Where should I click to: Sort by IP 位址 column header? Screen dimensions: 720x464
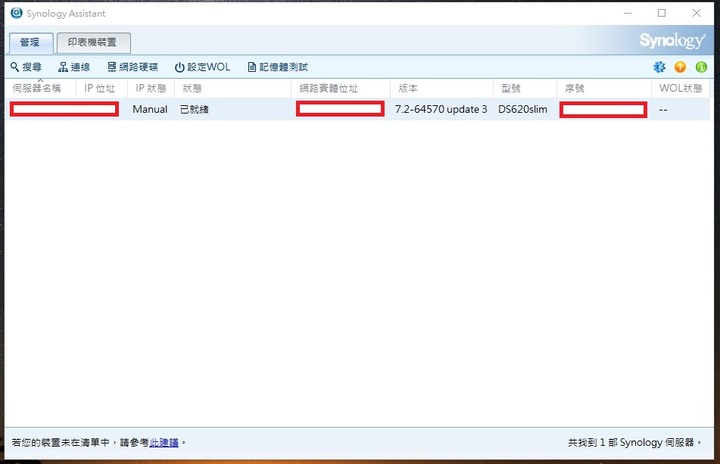[x=101, y=88]
